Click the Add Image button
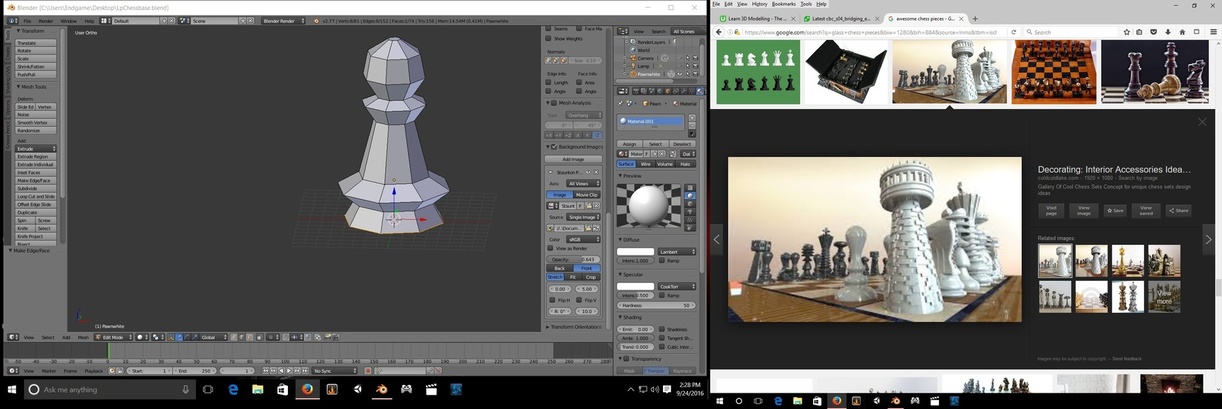The width and height of the screenshot is (1222, 409). (573, 159)
